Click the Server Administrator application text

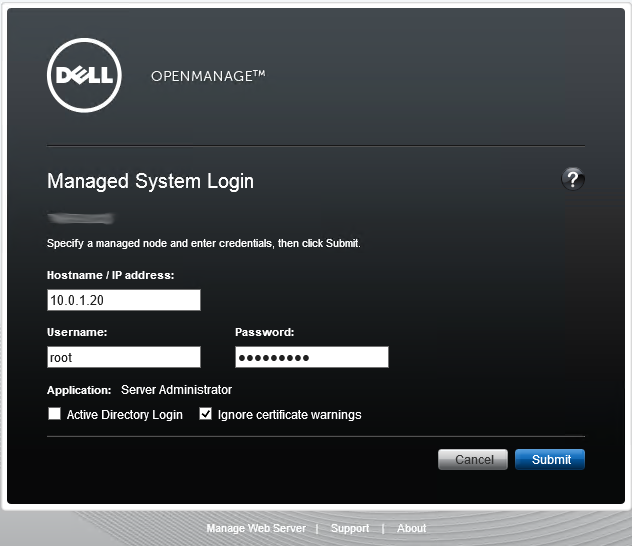(x=177, y=390)
